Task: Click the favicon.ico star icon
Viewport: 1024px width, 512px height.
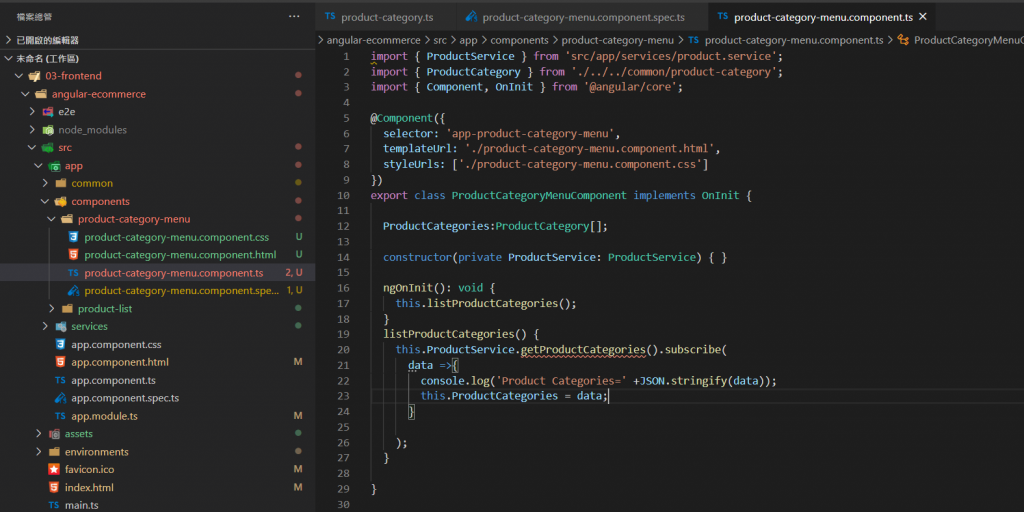Action: pyautogui.click(x=54, y=469)
